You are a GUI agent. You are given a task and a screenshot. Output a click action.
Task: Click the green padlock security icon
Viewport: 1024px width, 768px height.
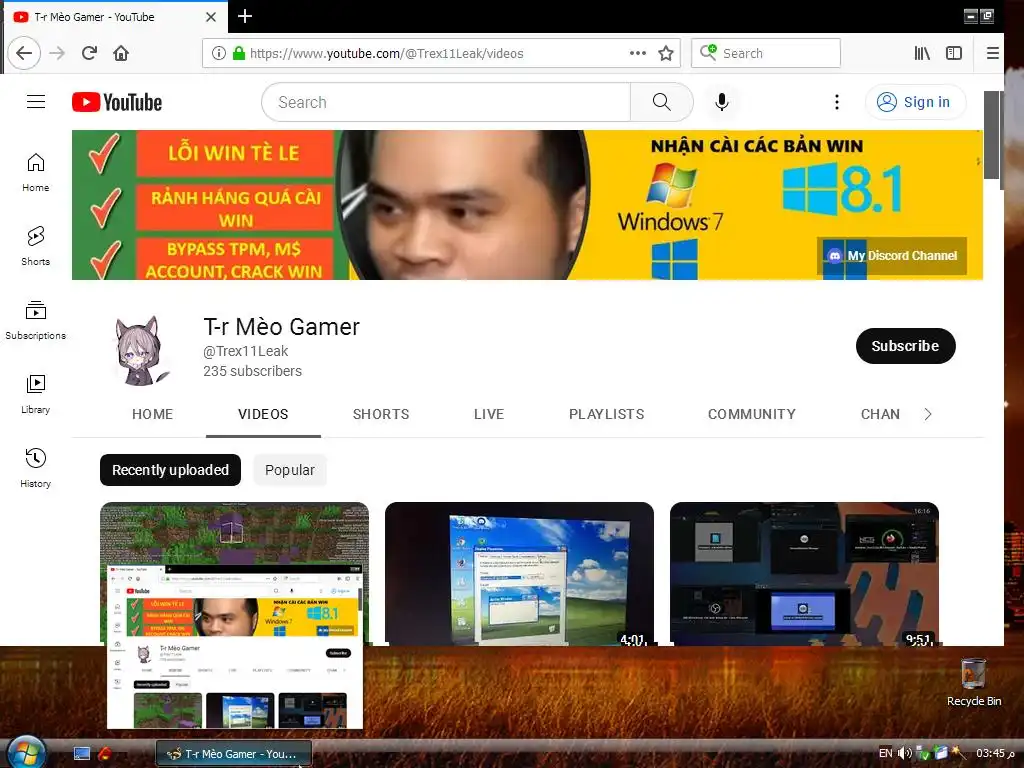pyautogui.click(x=239, y=53)
